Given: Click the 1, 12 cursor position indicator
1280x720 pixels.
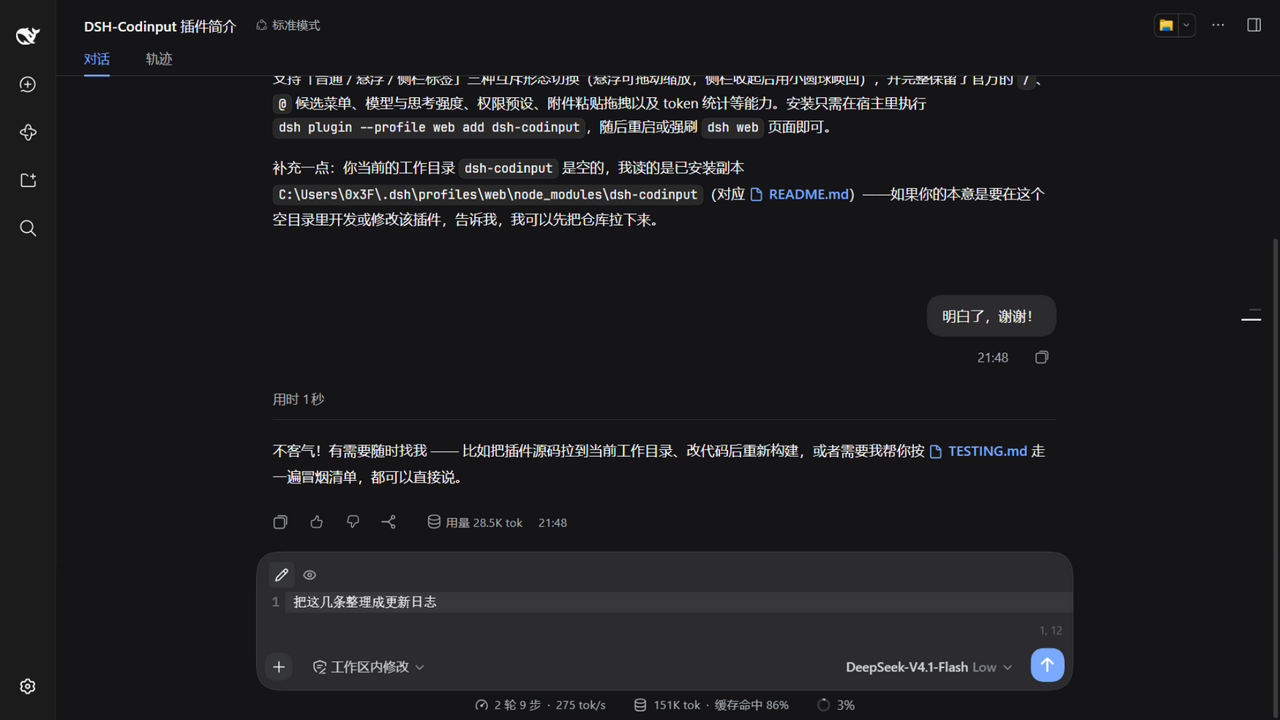Looking at the screenshot, I should (1051, 630).
